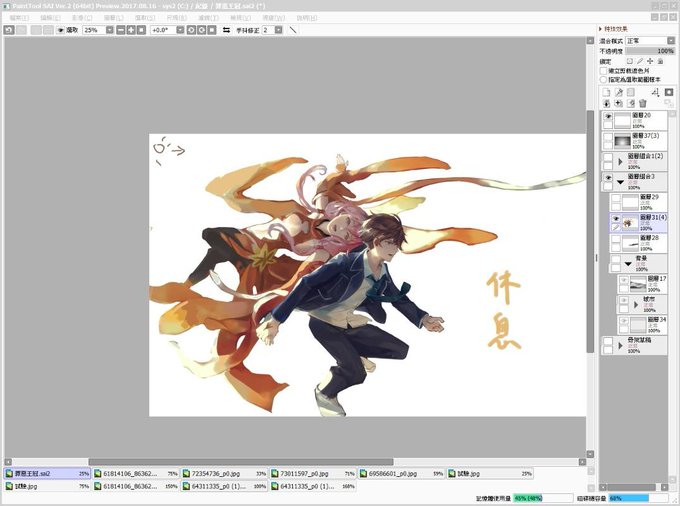Switch to 69586601_p0.jpg document tab

pyautogui.click(x=402, y=473)
